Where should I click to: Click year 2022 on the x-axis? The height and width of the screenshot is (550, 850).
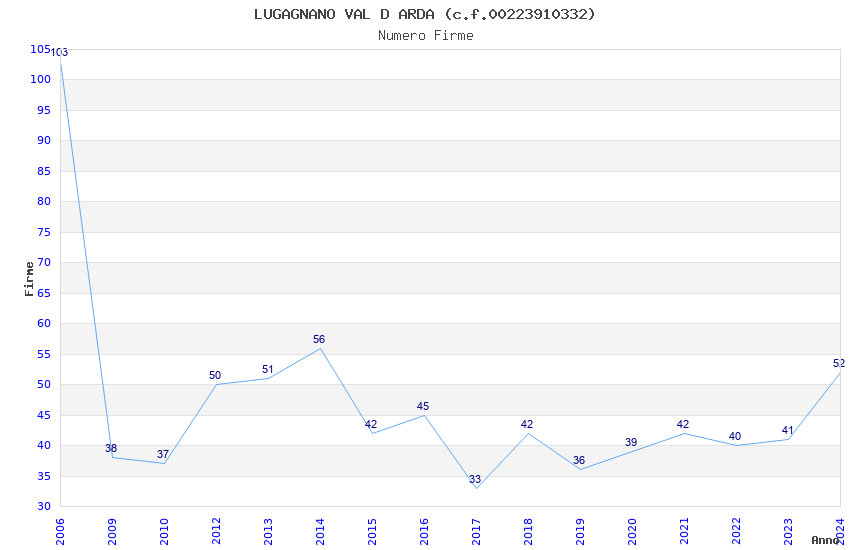click(737, 532)
